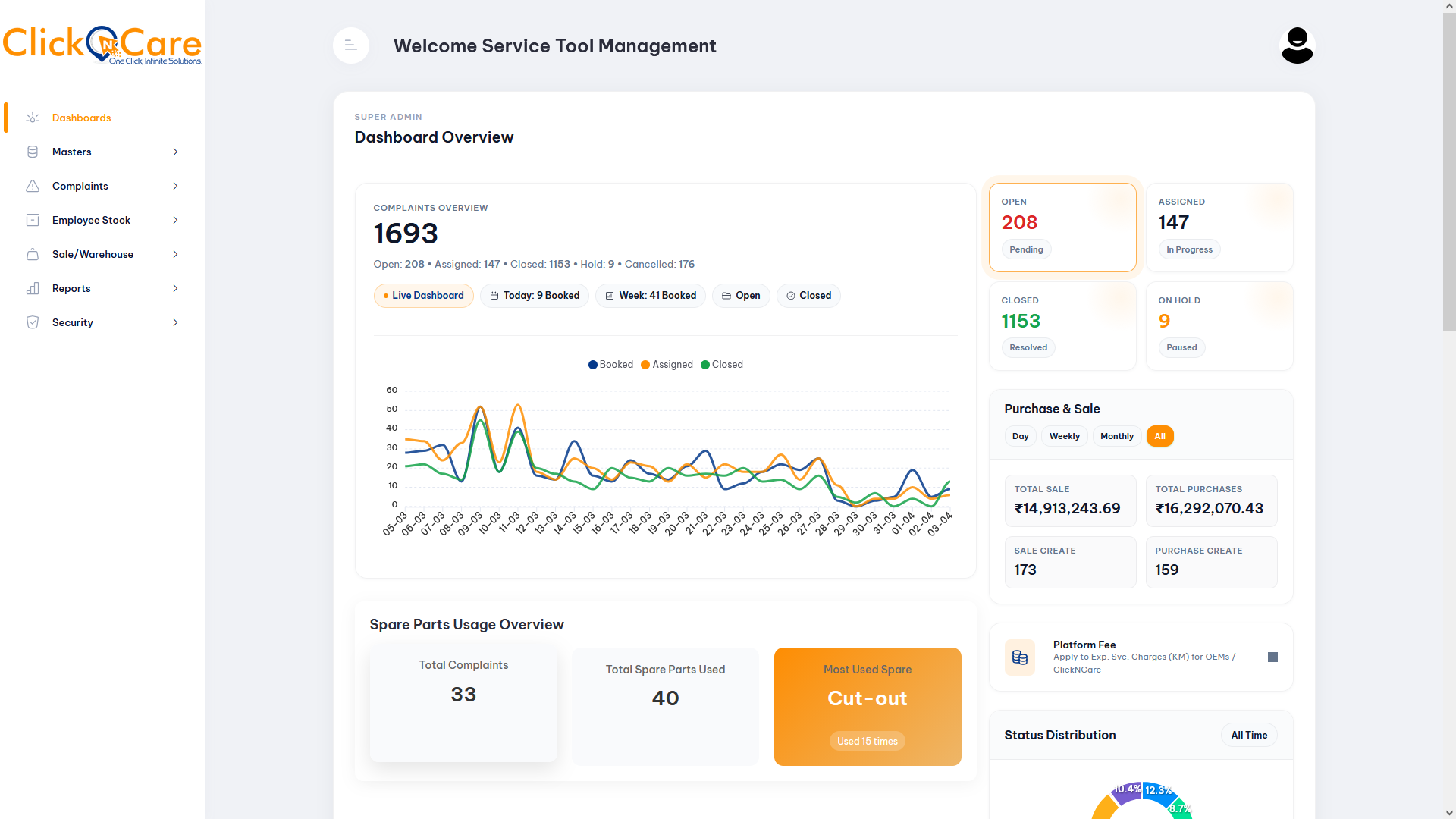Expand the Reports menu chevron
This screenshot has width=1456, height=819.
(175, 288)
